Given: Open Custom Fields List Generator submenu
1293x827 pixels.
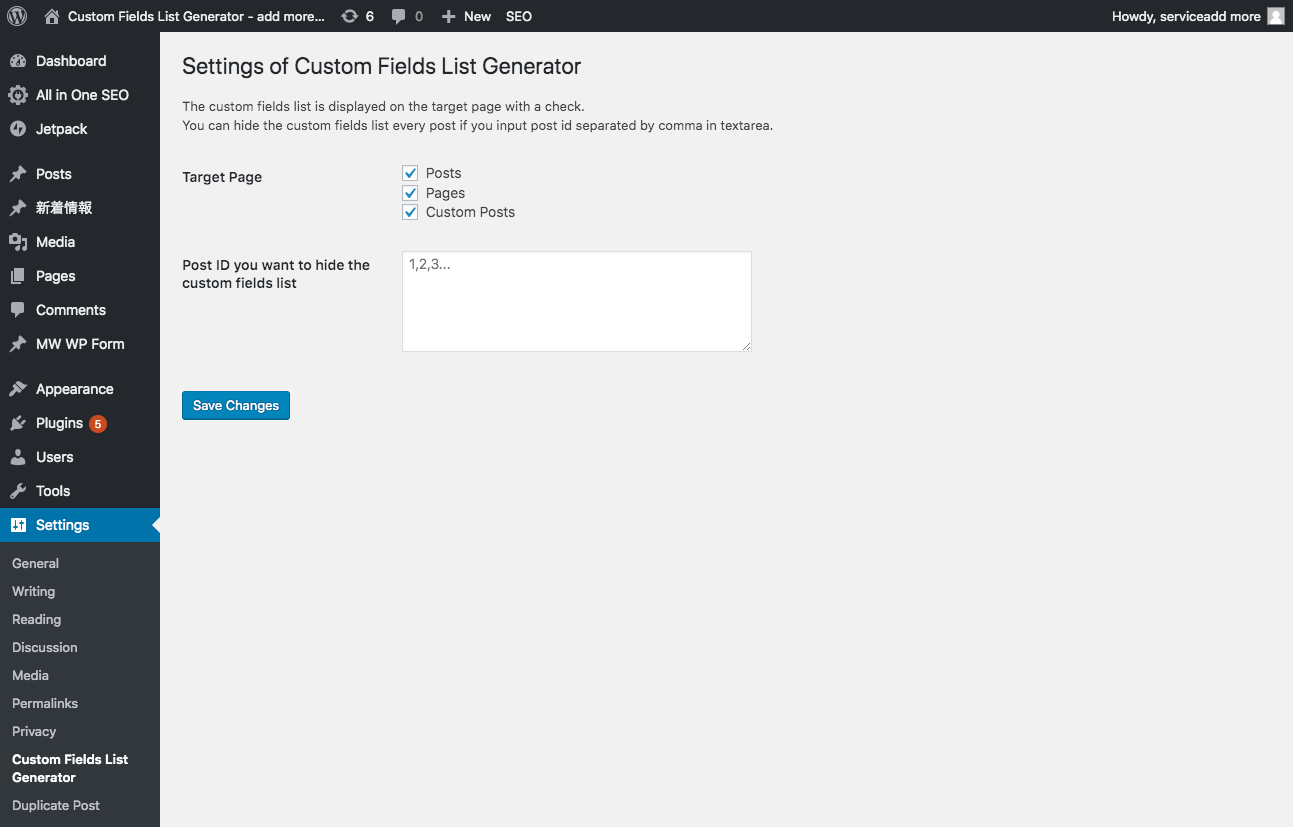Looking at the screenshot, I should click(70, 768).
